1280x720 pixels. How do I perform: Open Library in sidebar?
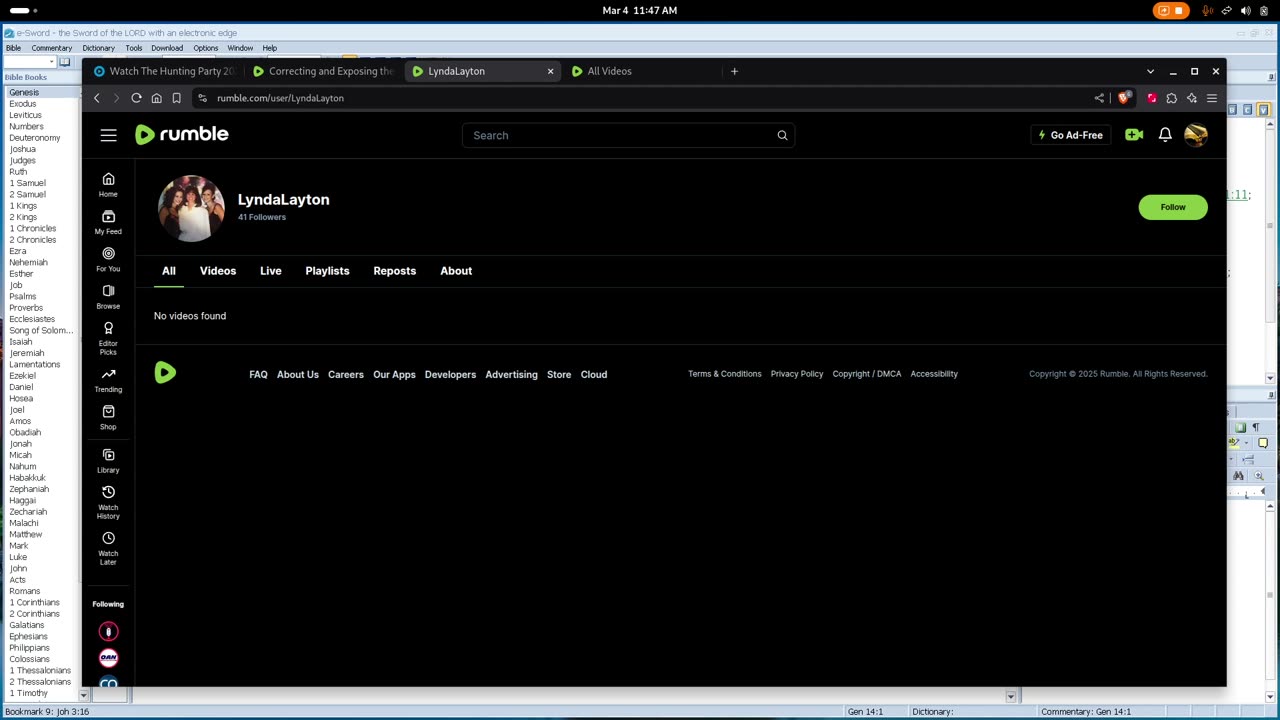pos(108,461)
